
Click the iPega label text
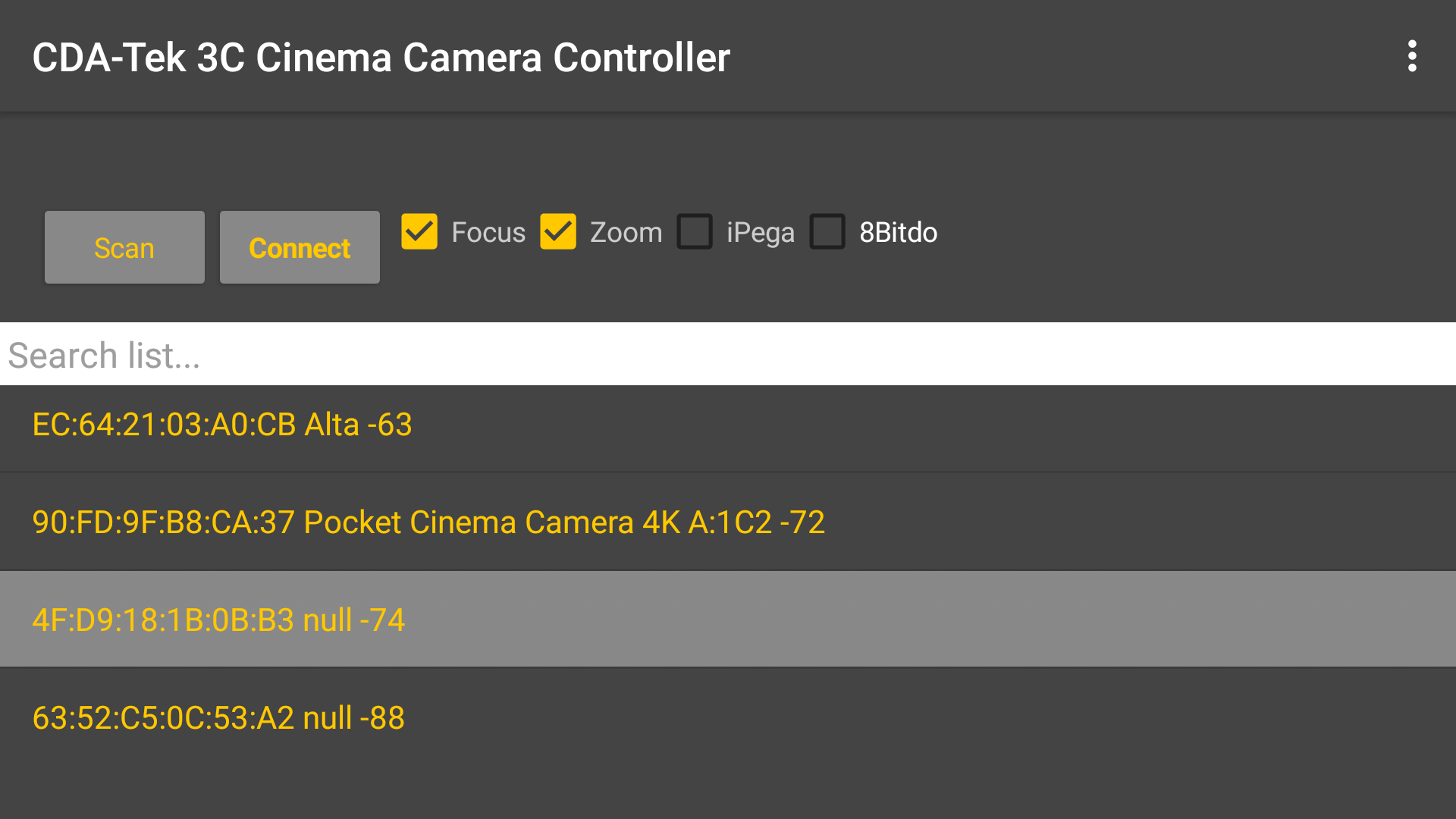760,233
